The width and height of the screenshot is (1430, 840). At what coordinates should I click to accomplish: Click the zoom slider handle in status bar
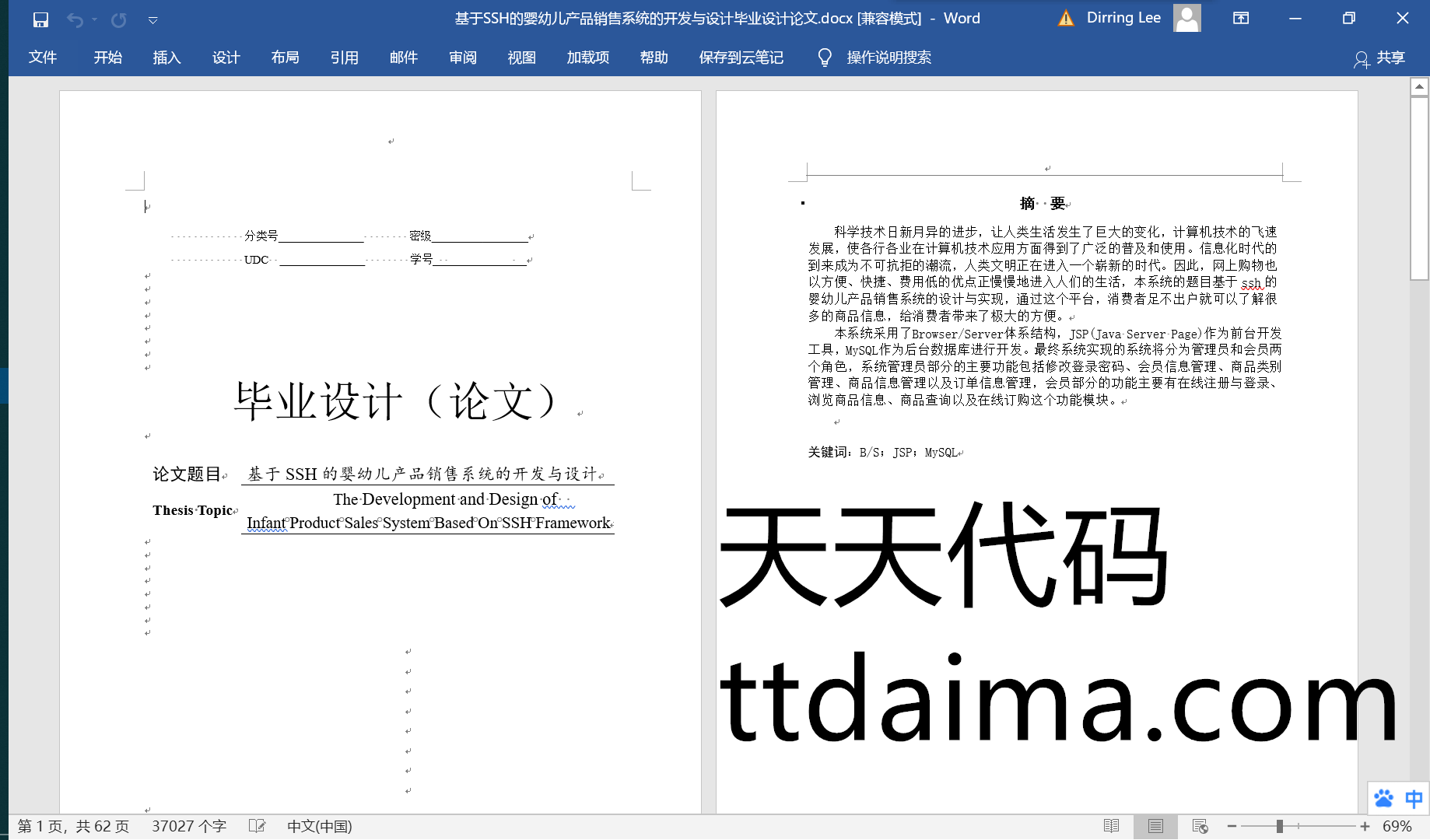[1279, 826]
